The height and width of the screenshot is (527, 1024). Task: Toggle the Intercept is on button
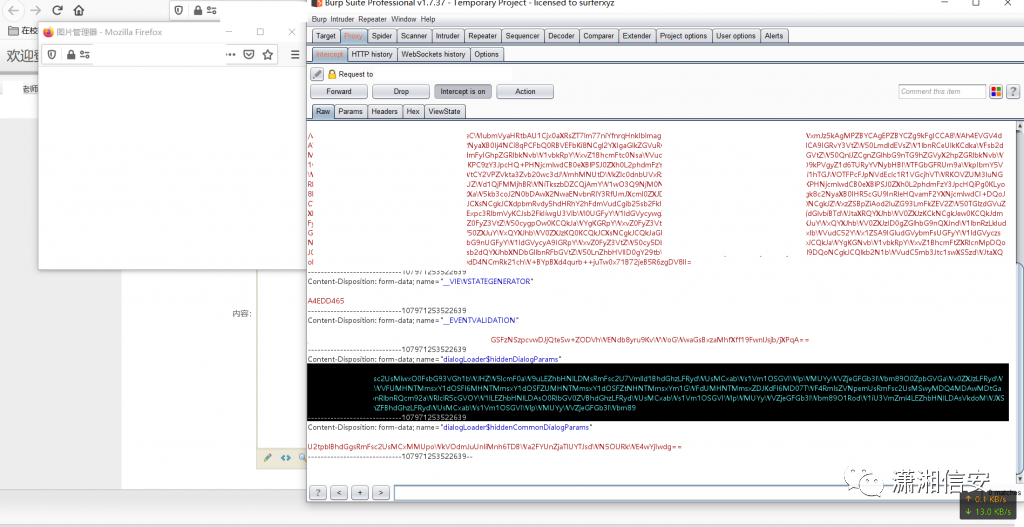point(462,91)
